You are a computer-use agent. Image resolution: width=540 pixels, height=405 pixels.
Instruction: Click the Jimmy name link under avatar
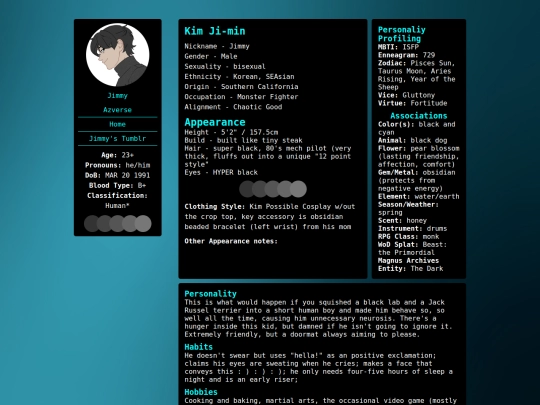pos(117,95)
